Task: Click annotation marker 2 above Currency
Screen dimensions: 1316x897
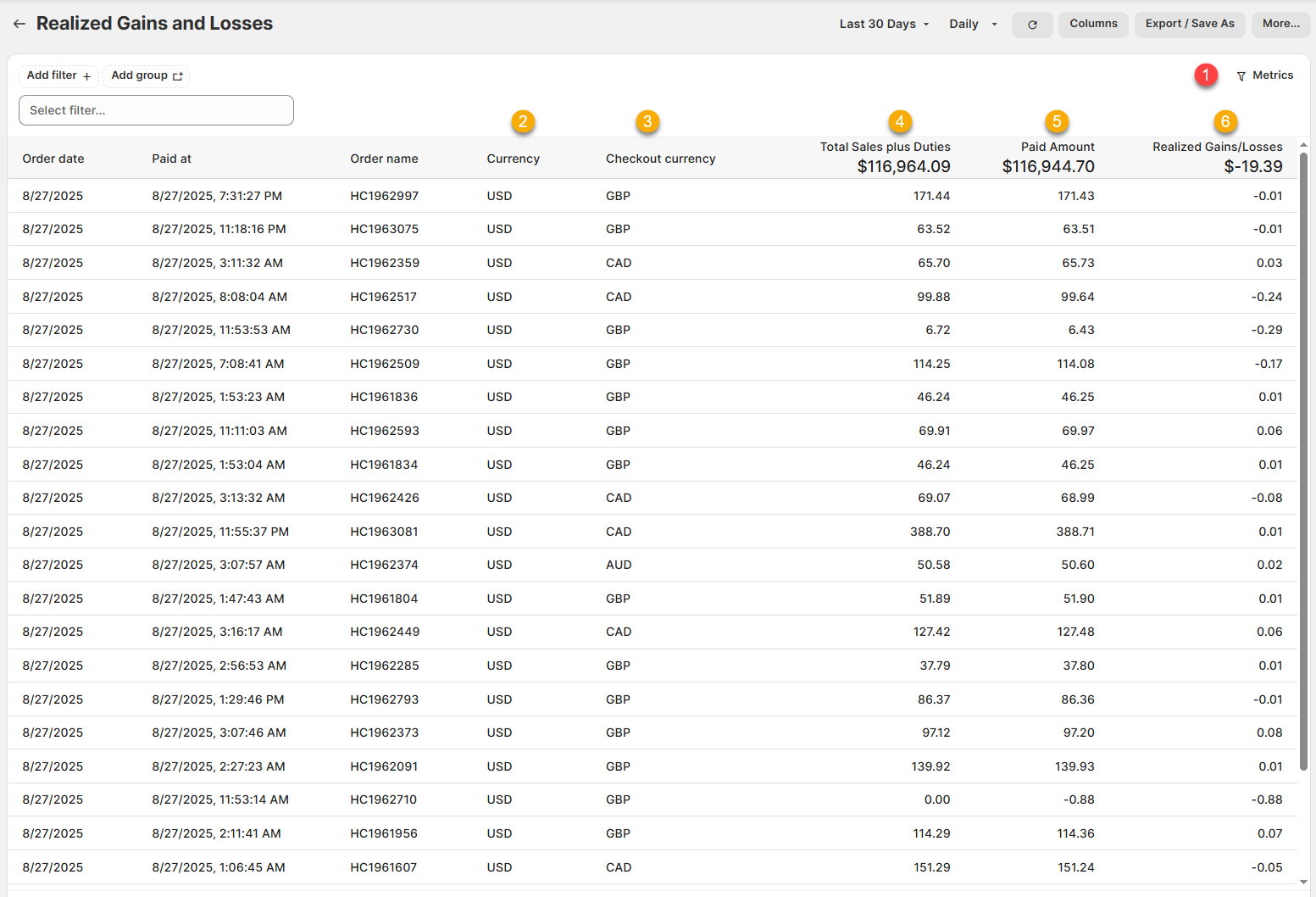Action: tap(523, 122)
